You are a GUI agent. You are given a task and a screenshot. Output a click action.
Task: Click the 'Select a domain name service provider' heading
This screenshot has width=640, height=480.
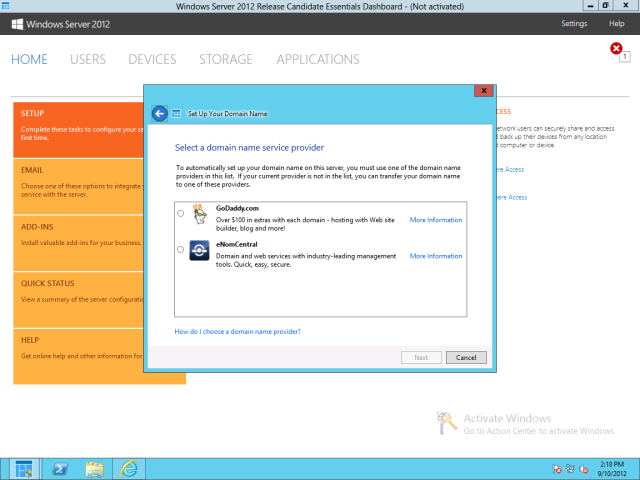[x=249, y=148]
